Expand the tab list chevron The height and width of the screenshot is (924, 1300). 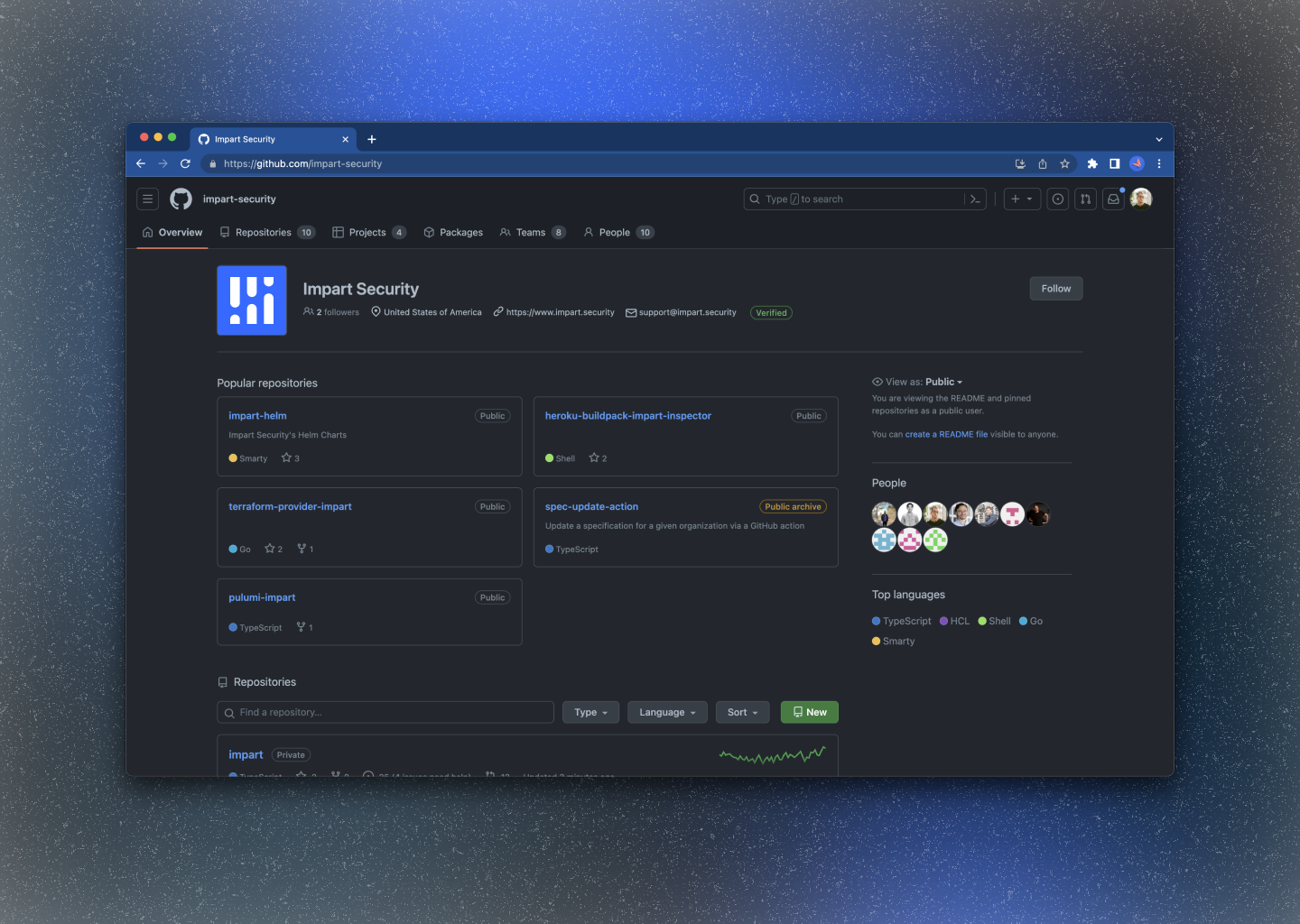click(1159, 140)
